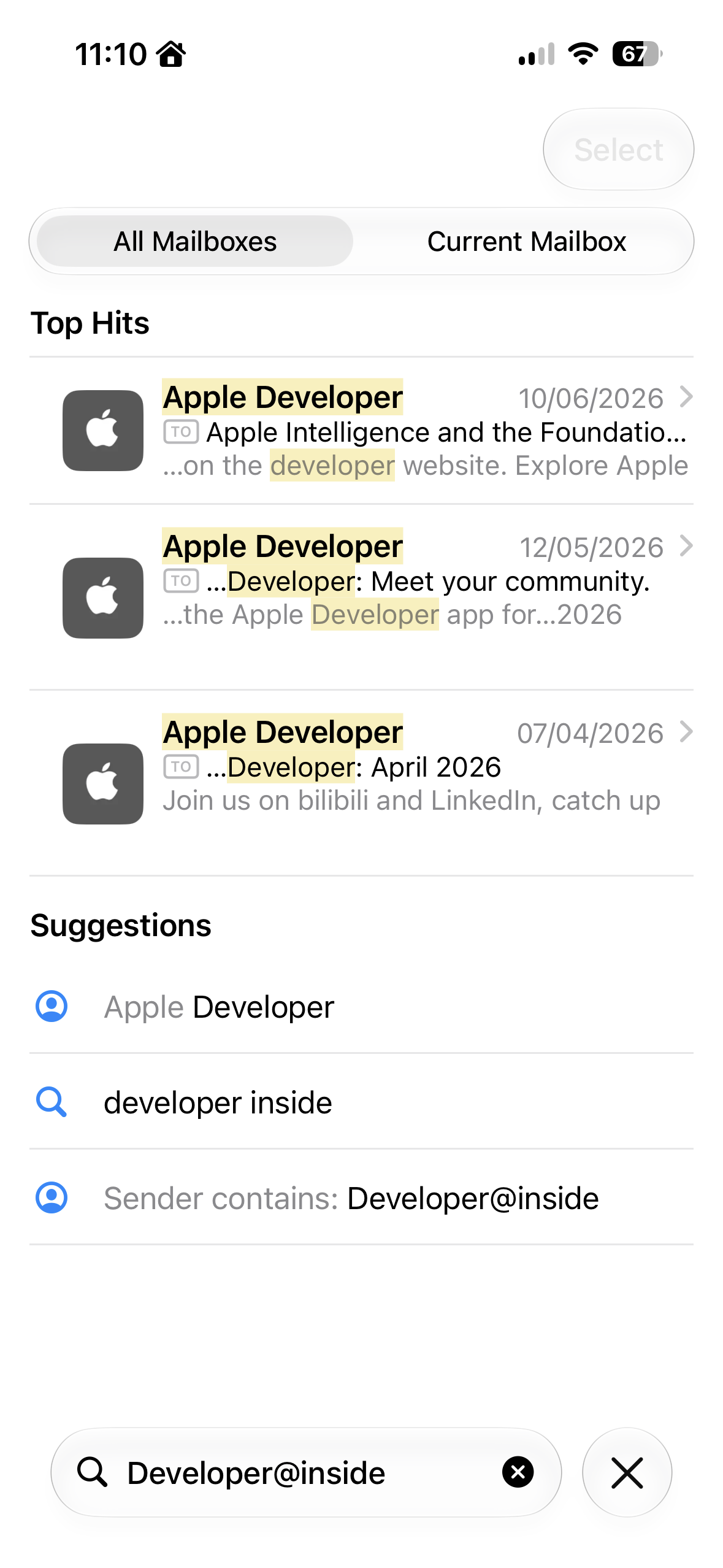Tap TO badge on Apple Intelligence email
723x1568 pixels.
click(x=181, y=432)
